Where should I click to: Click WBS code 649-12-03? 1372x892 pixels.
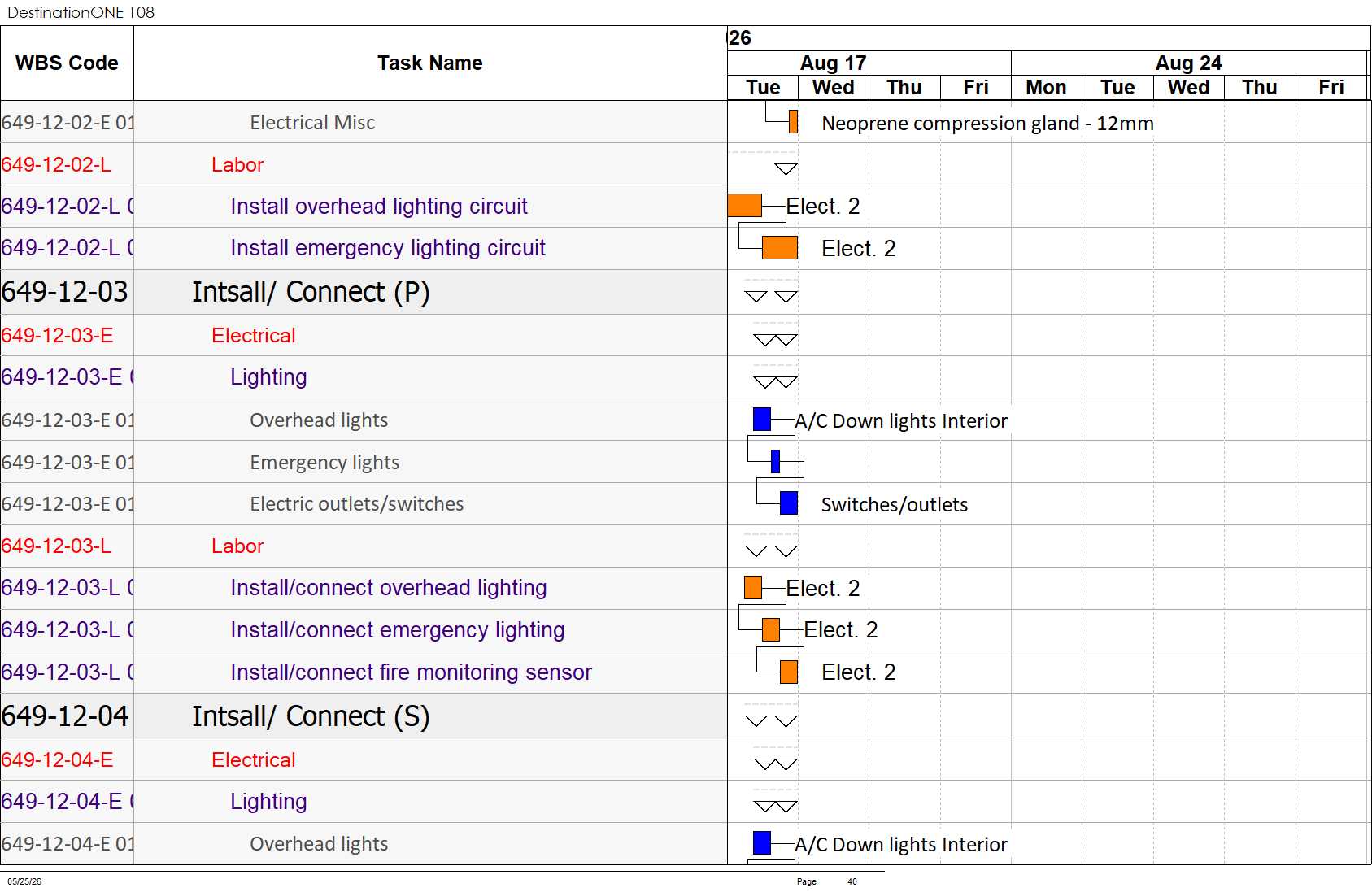(65, 292)
